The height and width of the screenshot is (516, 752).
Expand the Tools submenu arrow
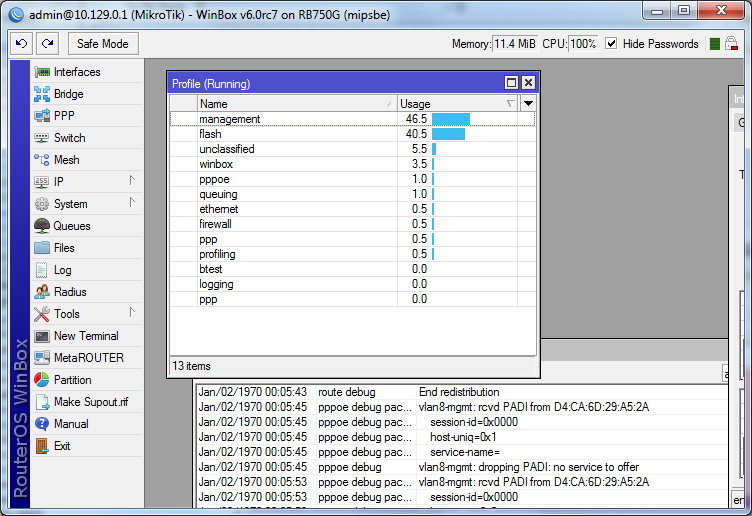tap(132, 313)
